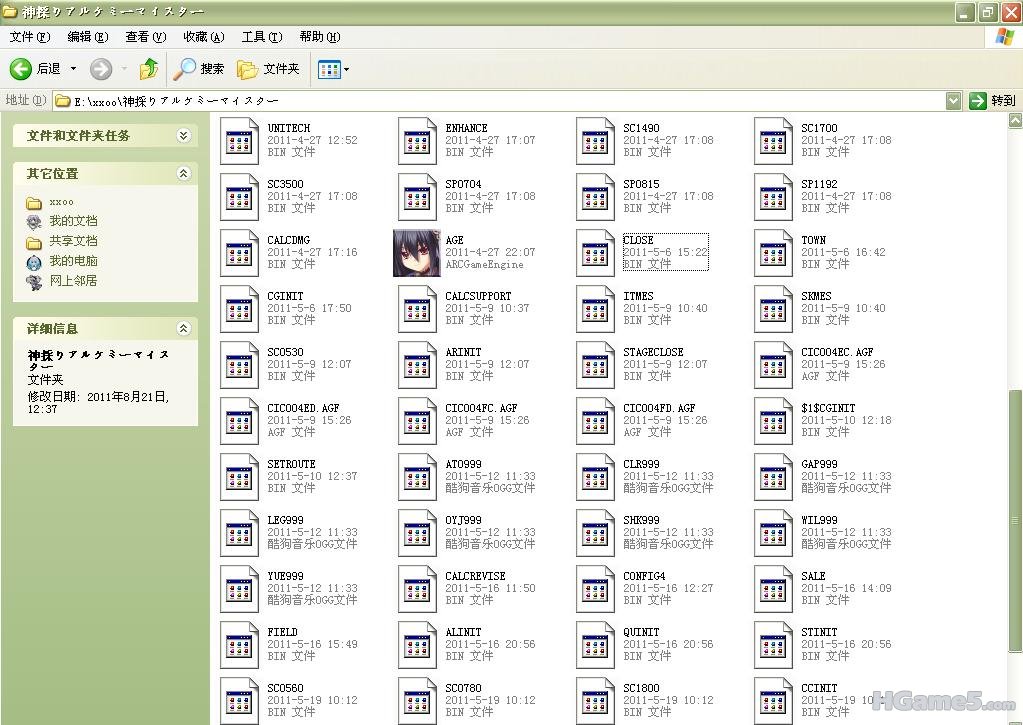Open the 查看(V) menu
Viewport: 1023px width, 725px height.
click(x=145, y=37)
